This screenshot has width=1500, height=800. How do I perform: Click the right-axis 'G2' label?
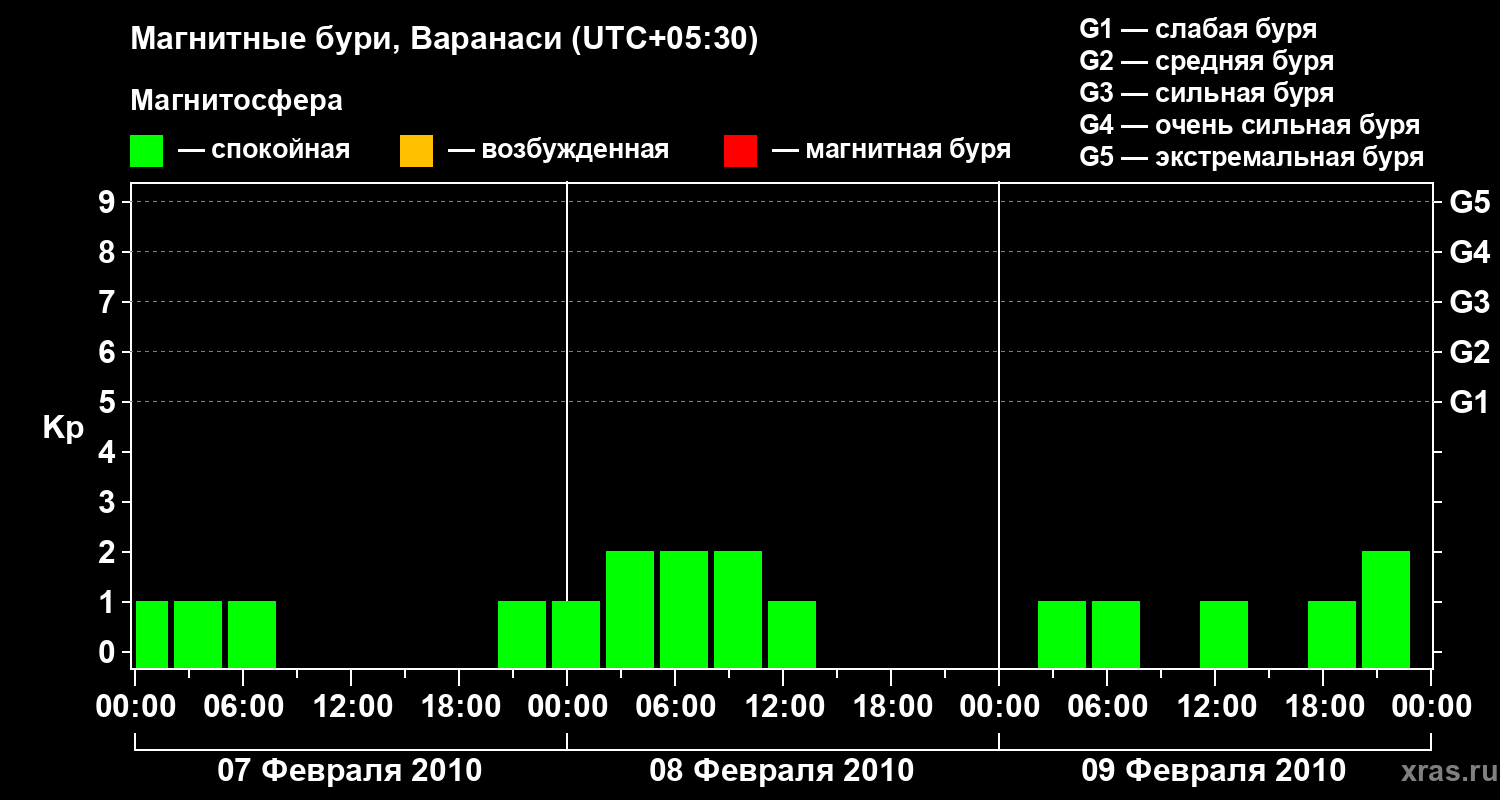click(x=1469, y=352)
